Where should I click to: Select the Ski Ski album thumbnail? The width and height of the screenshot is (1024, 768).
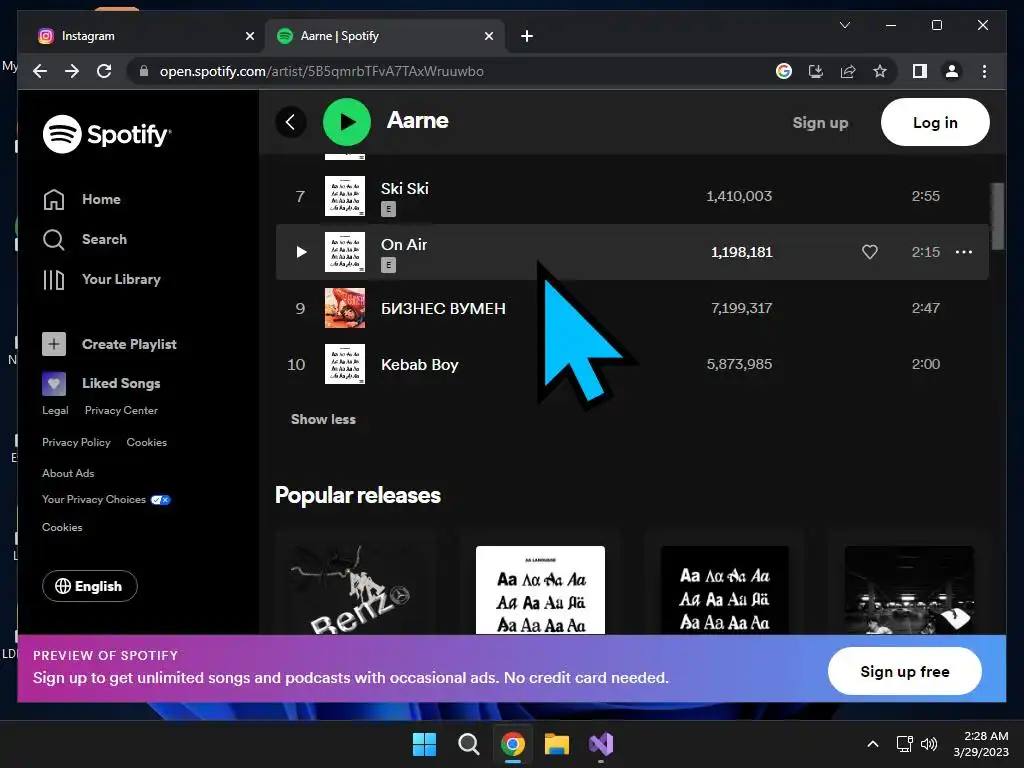click(345, 196)
